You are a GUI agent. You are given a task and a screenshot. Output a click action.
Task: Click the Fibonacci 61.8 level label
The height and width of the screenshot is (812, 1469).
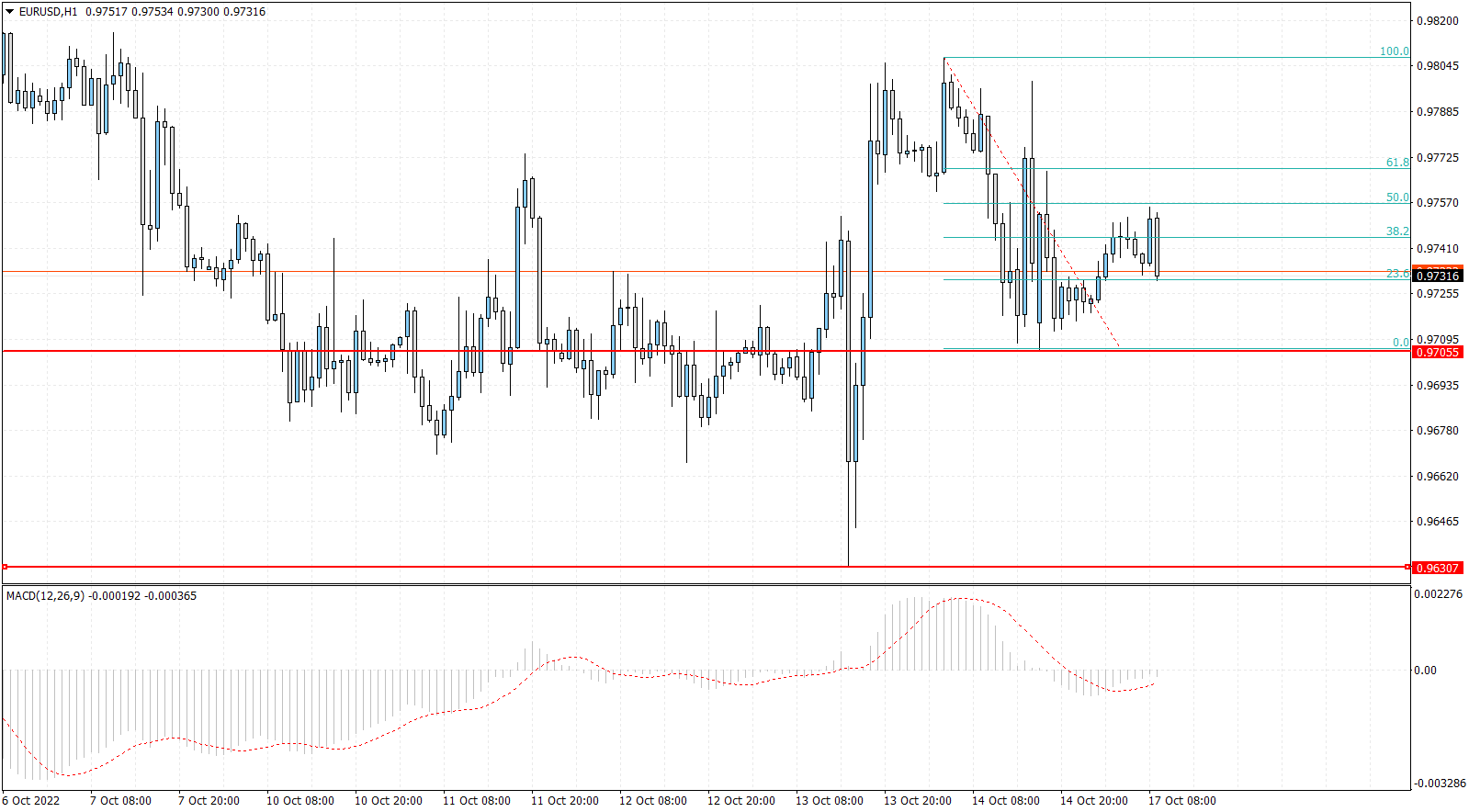(x=1397, y=162)
